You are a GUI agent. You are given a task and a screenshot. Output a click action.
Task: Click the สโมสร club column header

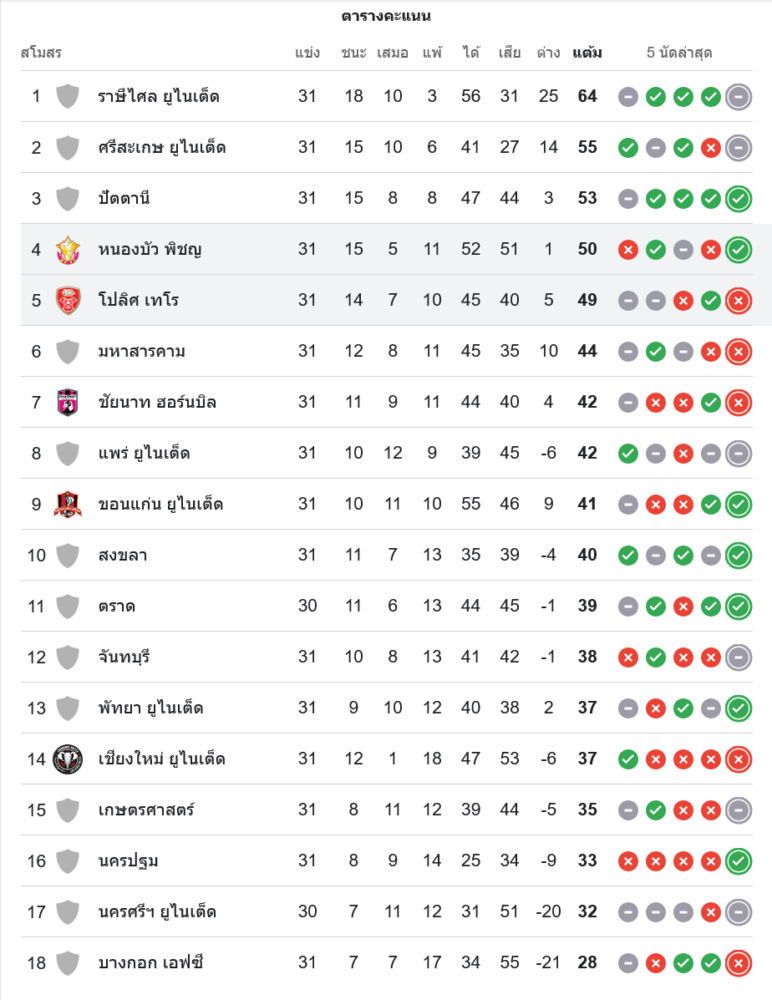41,53
